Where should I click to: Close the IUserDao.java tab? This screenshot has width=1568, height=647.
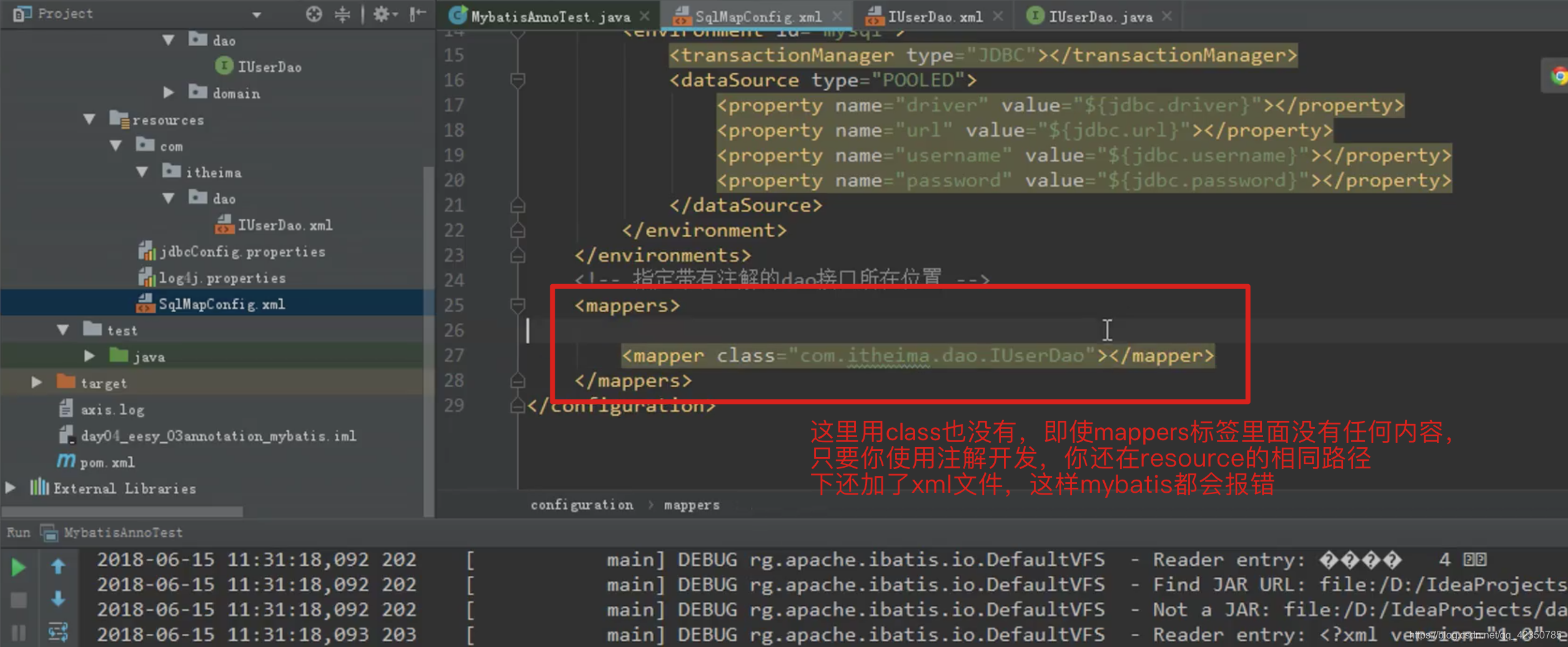[x=1166, y=16]
